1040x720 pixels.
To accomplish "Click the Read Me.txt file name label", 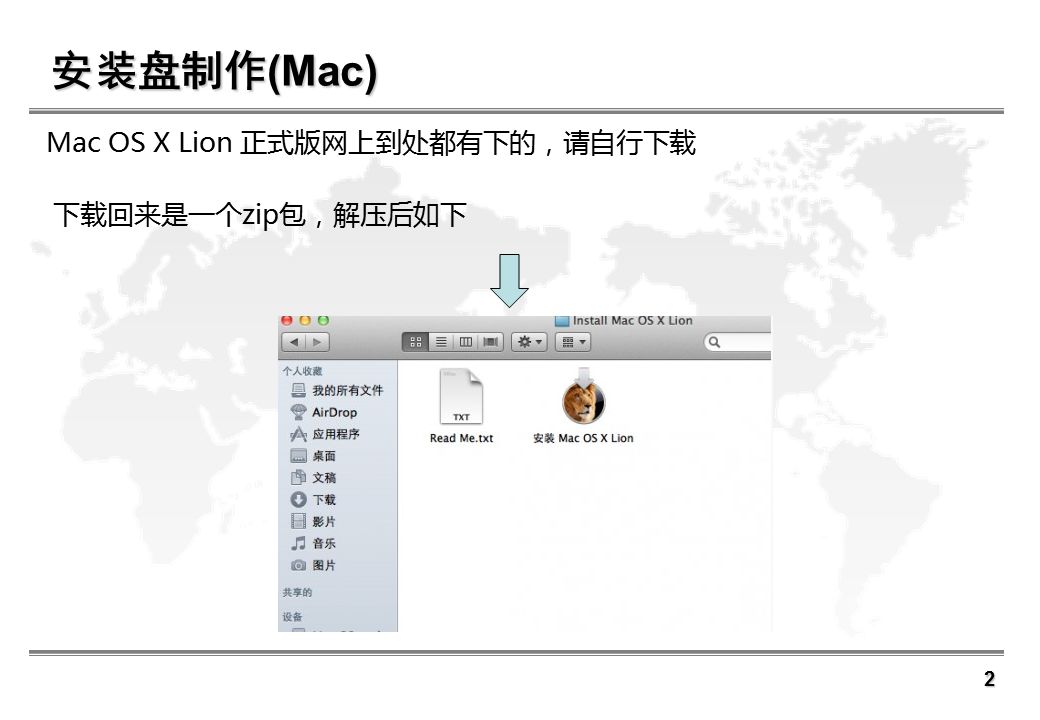I will point(462,438).
